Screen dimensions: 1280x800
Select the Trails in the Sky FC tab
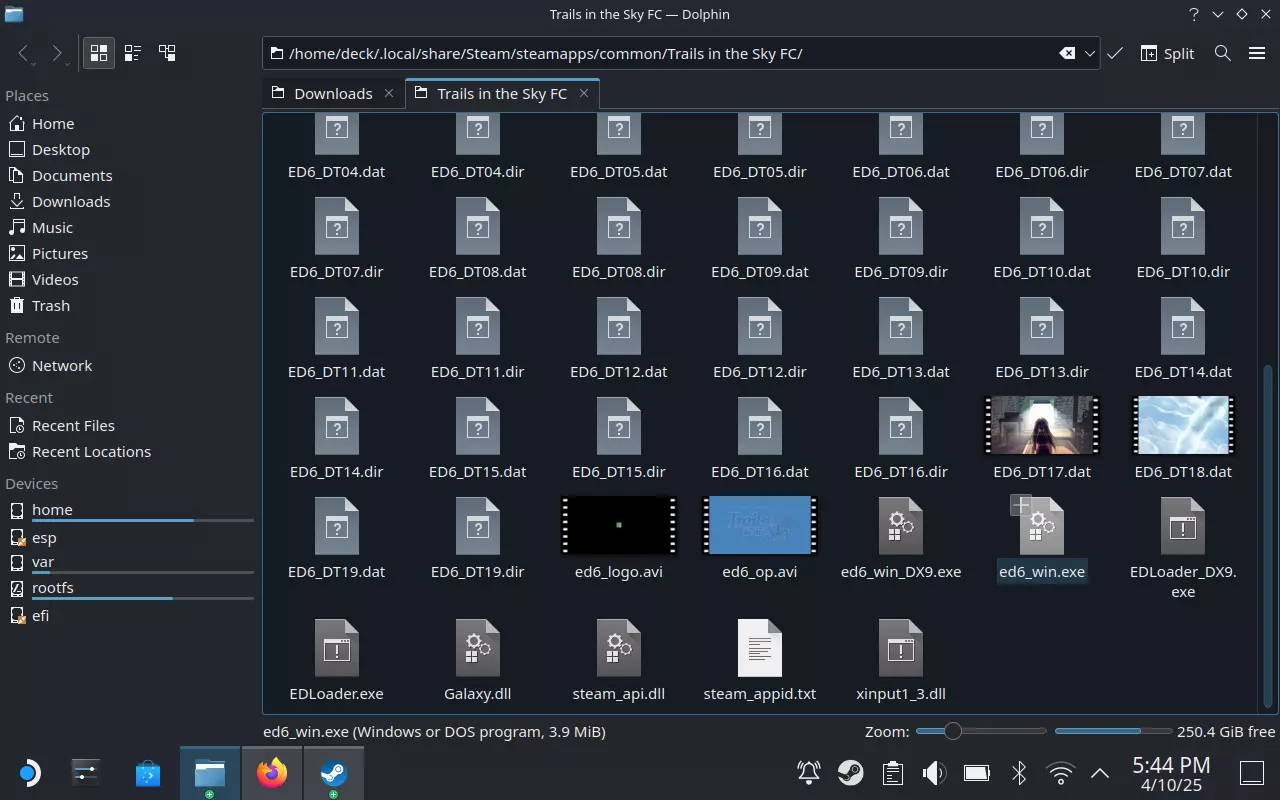click(502, 93)
